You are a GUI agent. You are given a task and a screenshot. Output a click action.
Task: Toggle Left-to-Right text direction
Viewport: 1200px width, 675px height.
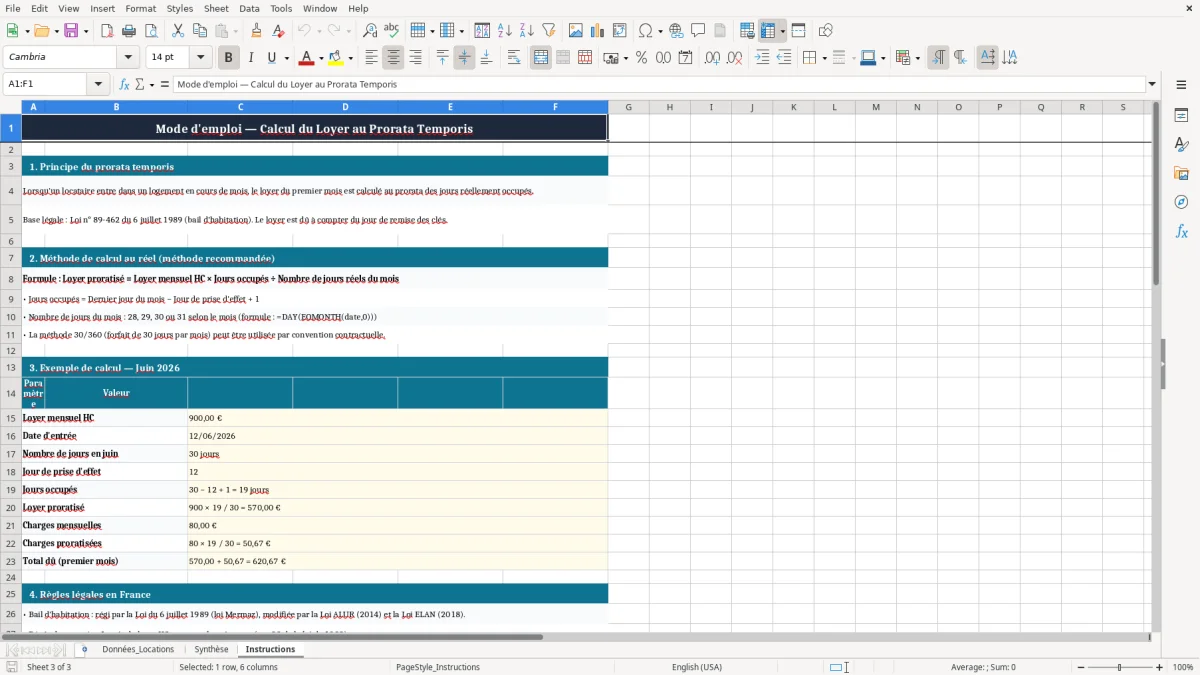[937, 58]
